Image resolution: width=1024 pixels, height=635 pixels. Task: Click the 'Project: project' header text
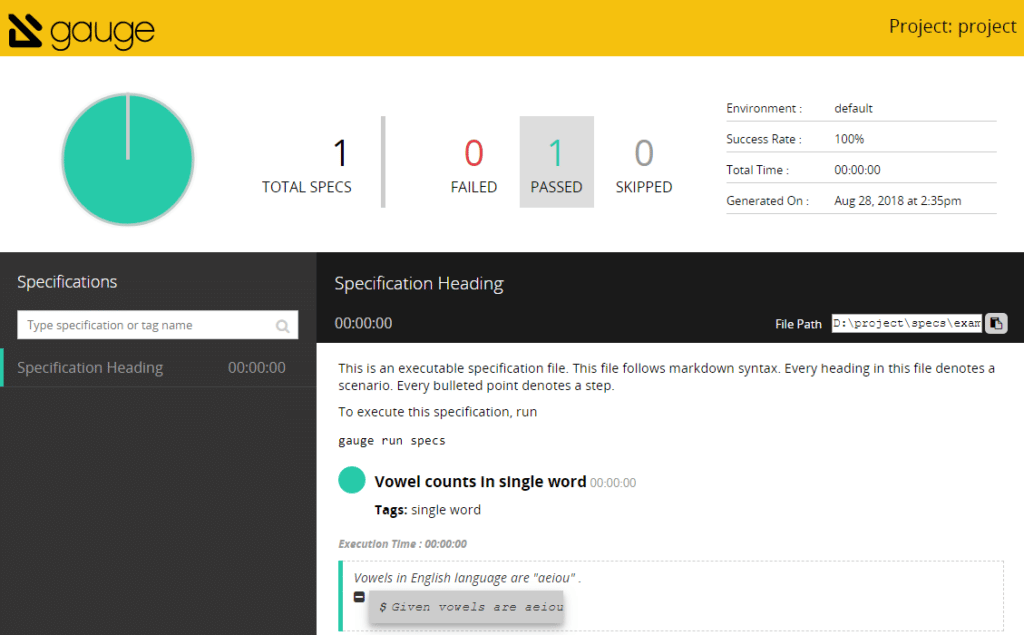point(951,27)
